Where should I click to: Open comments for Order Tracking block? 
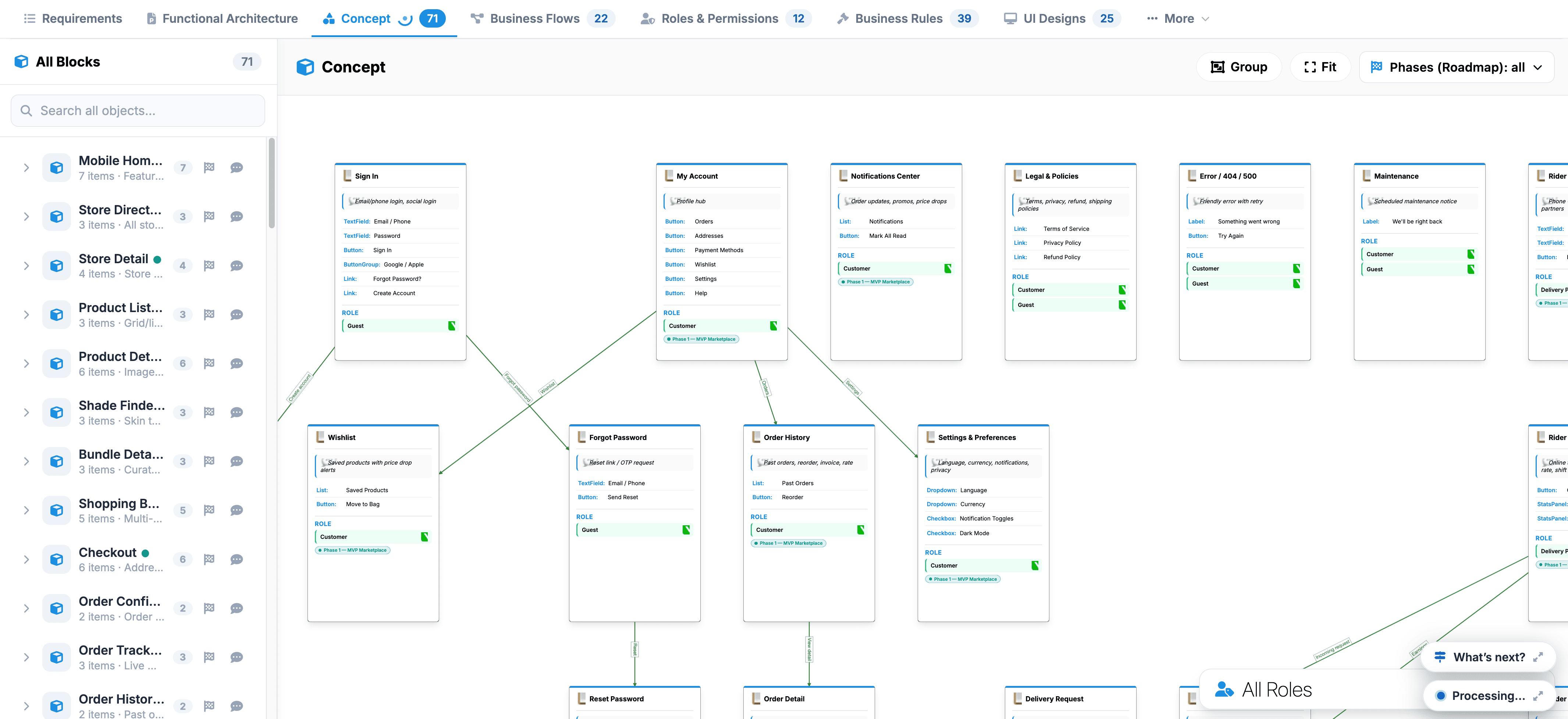(x=237, y=658)
